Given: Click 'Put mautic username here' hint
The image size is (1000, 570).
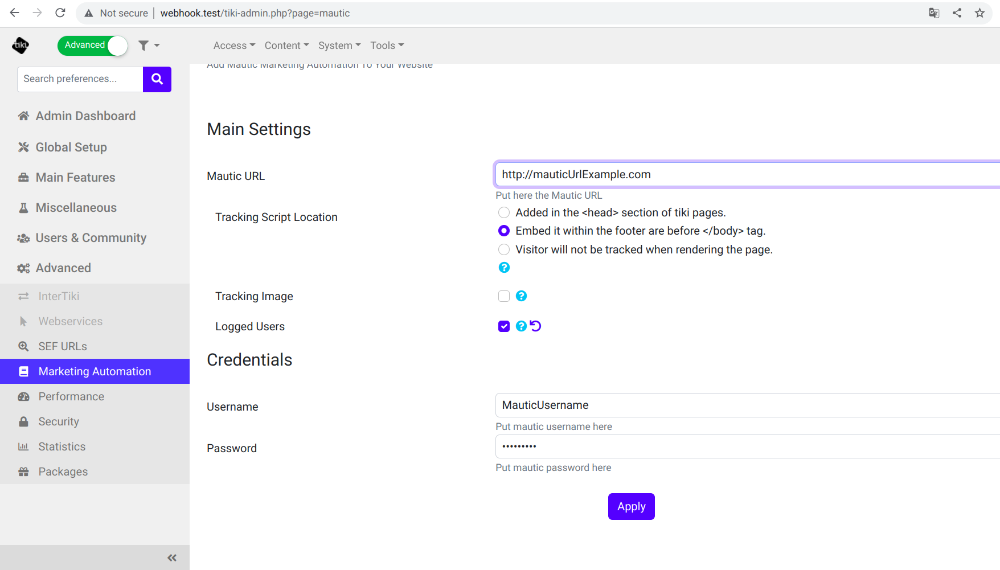Looking at the screenshot, I should pyautogui.click(x=554, y=427).
